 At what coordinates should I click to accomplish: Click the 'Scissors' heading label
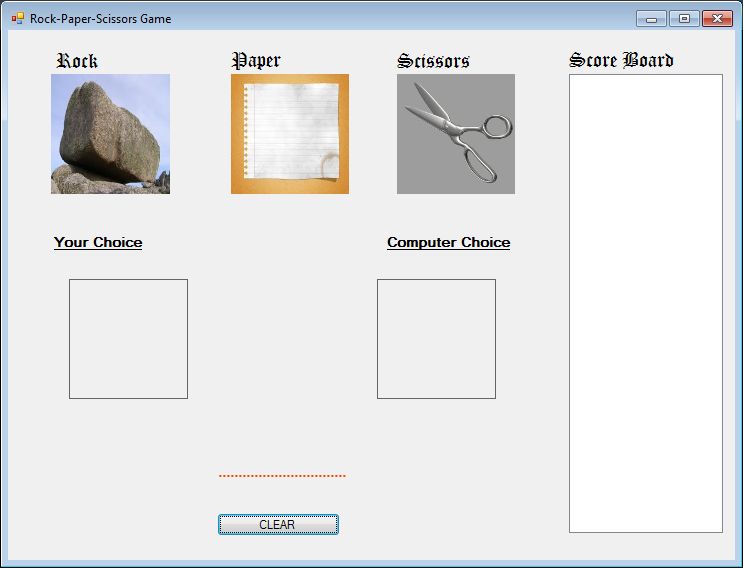click(434, 61)
